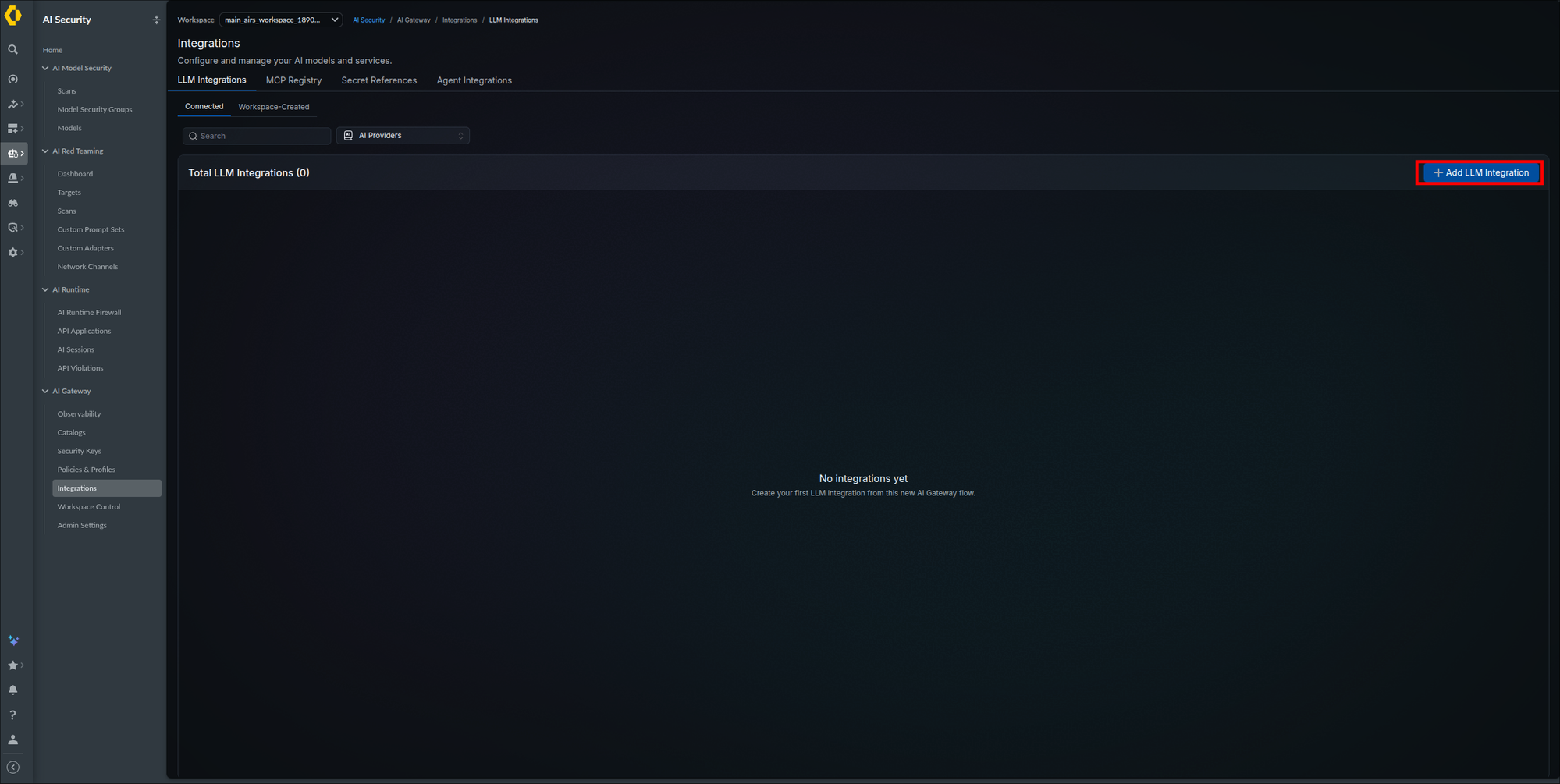The height and width of the screenshot is (784, 1560).
Task: Click the Integrations breadcrumb link
Action: pos(460,20)
